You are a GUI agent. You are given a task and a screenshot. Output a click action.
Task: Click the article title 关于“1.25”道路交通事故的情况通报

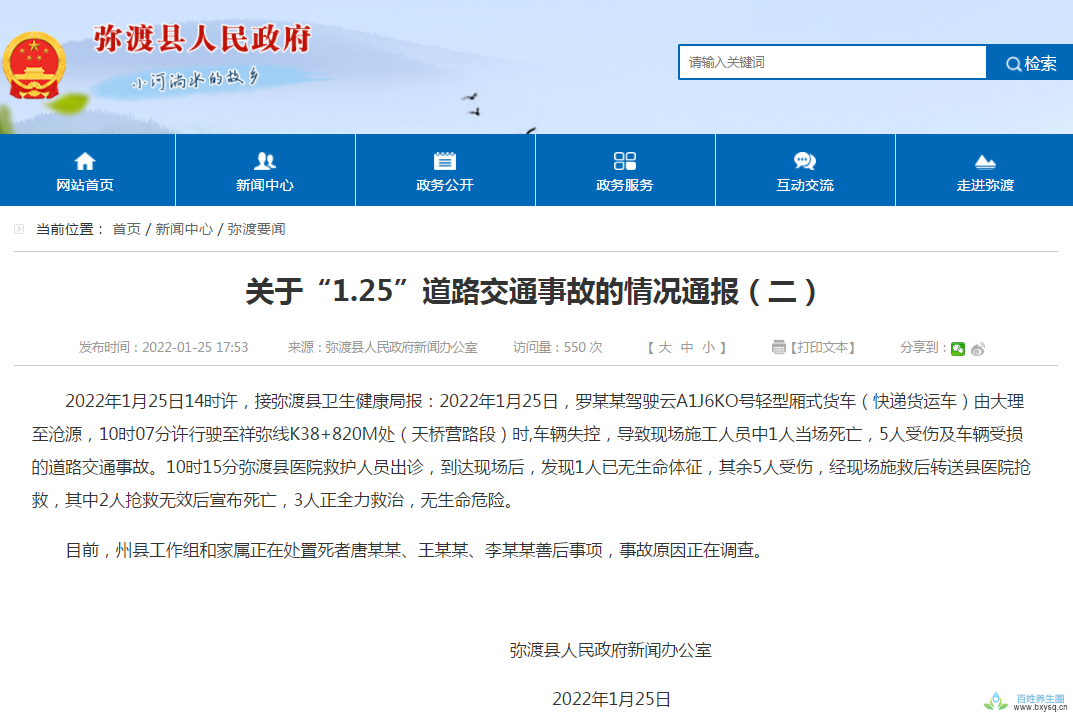(x=531, y=291)
